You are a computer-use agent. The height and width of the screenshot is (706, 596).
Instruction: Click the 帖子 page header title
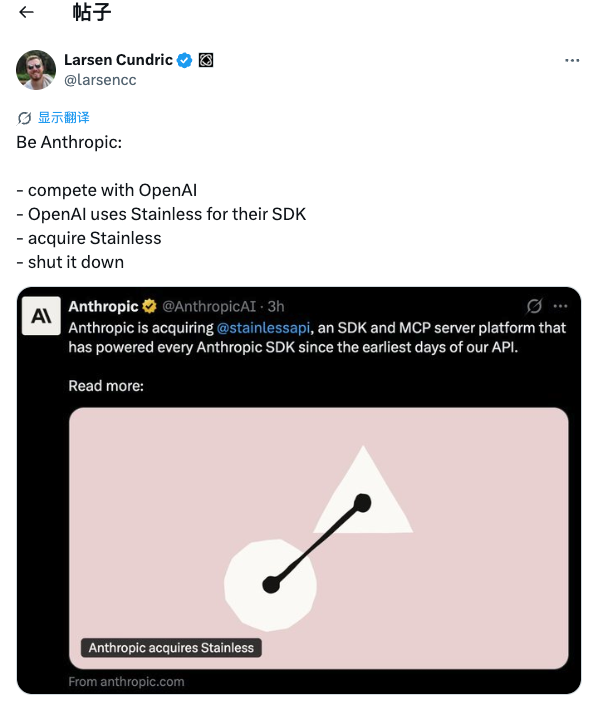coord(92,12)
